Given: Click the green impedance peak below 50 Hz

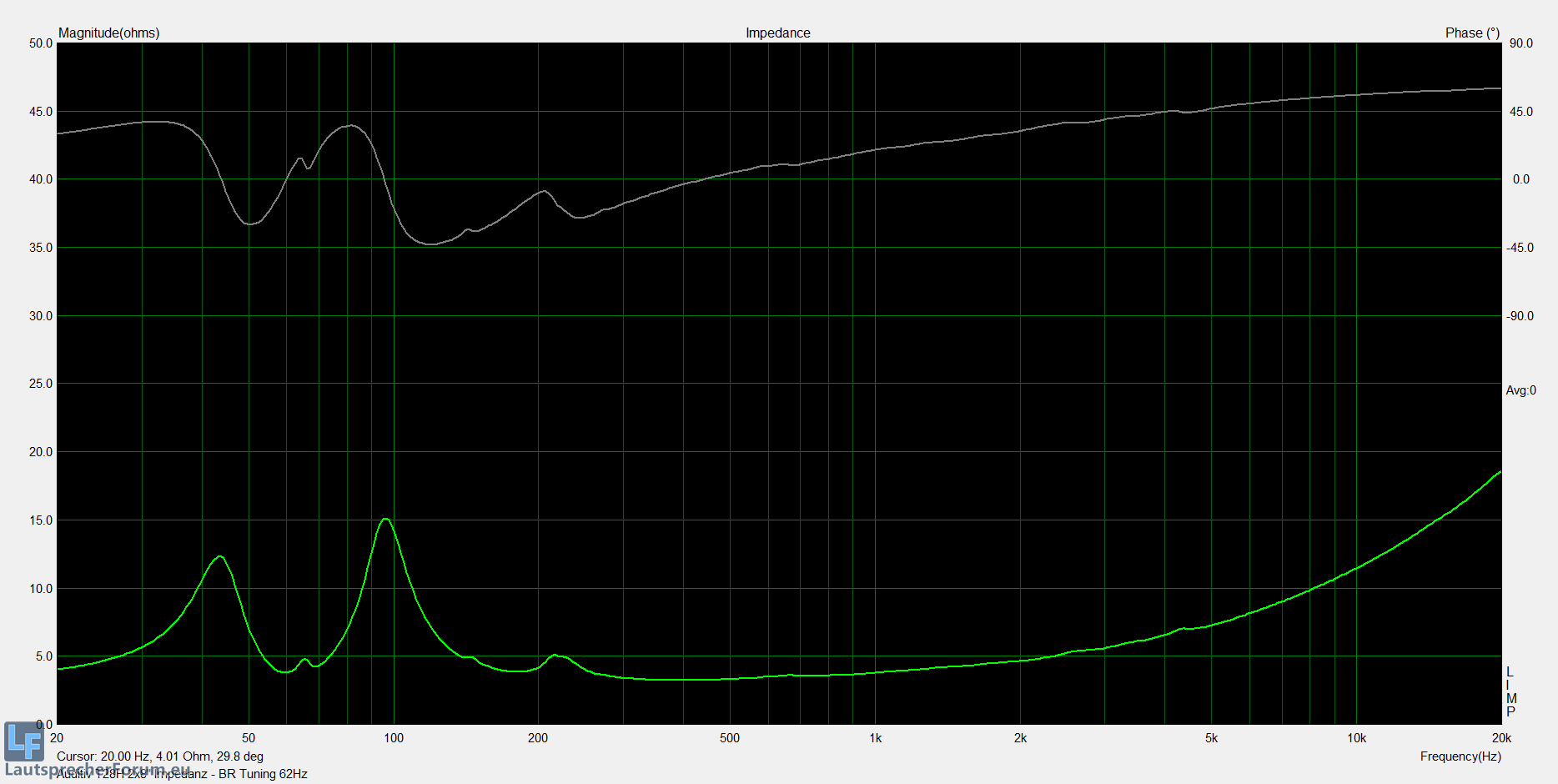Looking at the screenshot, I should [219, 556].
